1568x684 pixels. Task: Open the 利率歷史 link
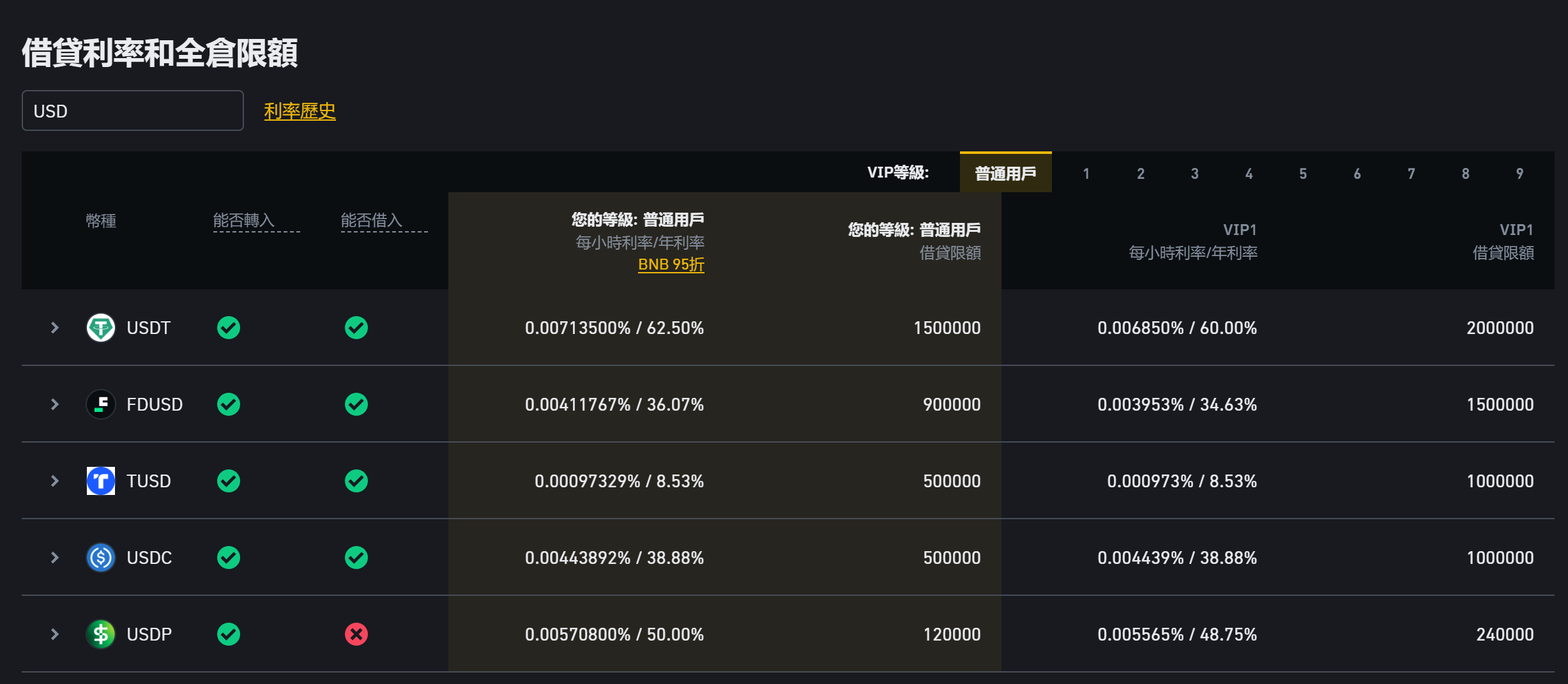[x=300, y=111]
